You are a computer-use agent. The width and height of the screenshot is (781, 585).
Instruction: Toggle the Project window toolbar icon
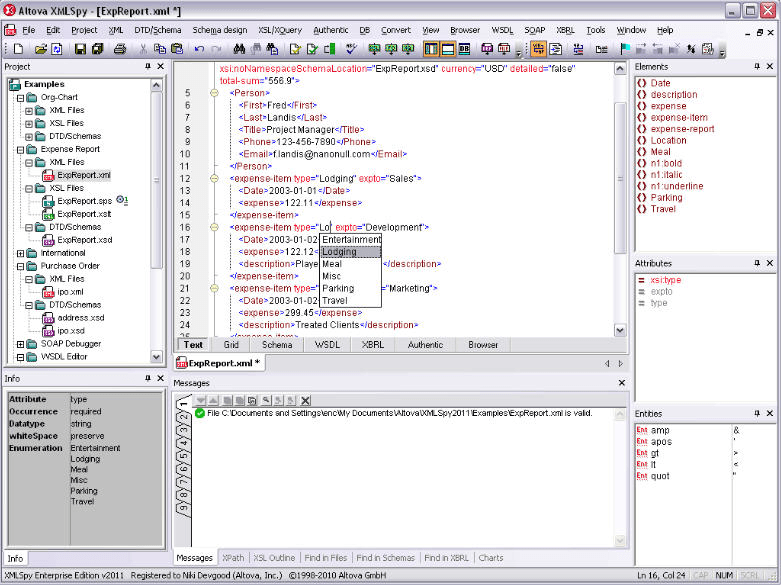click(x=431, y=49)
